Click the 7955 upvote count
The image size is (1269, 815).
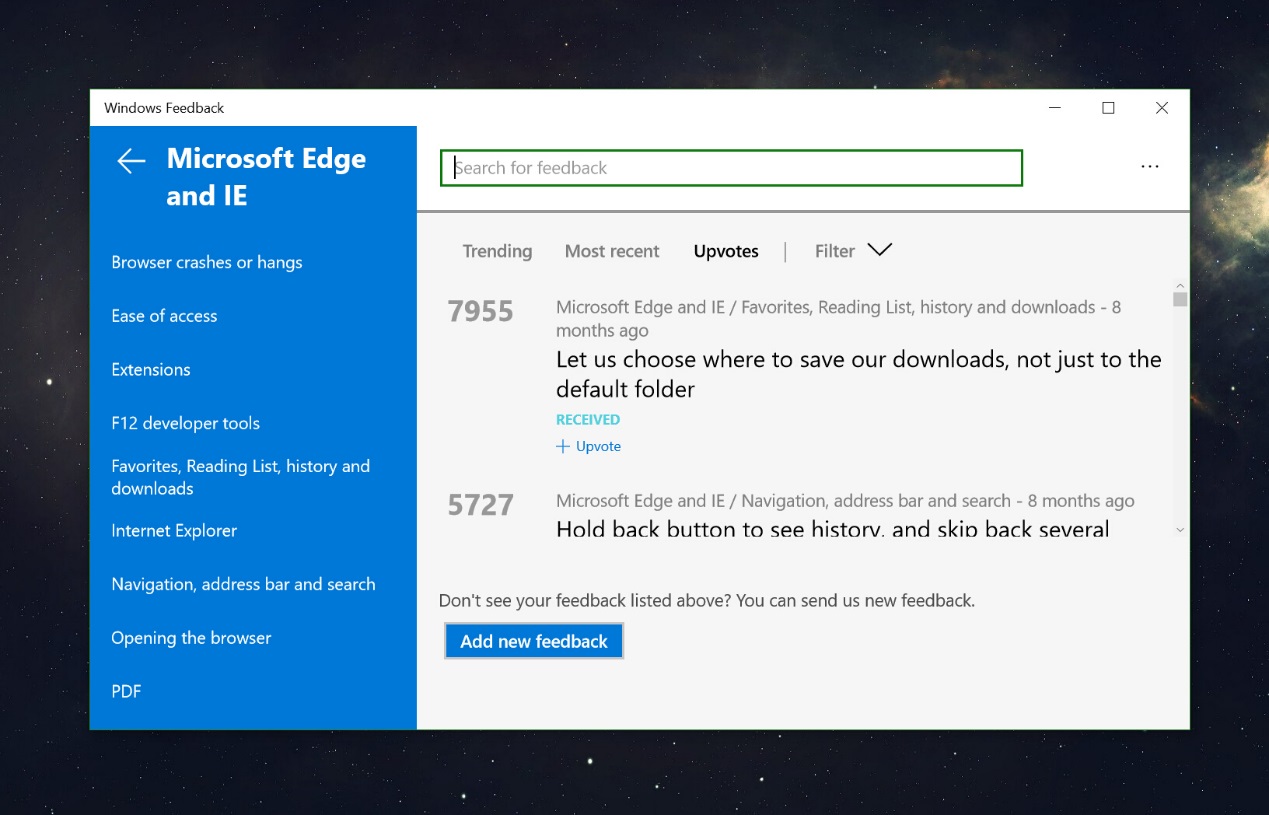[x=480, y=311]
